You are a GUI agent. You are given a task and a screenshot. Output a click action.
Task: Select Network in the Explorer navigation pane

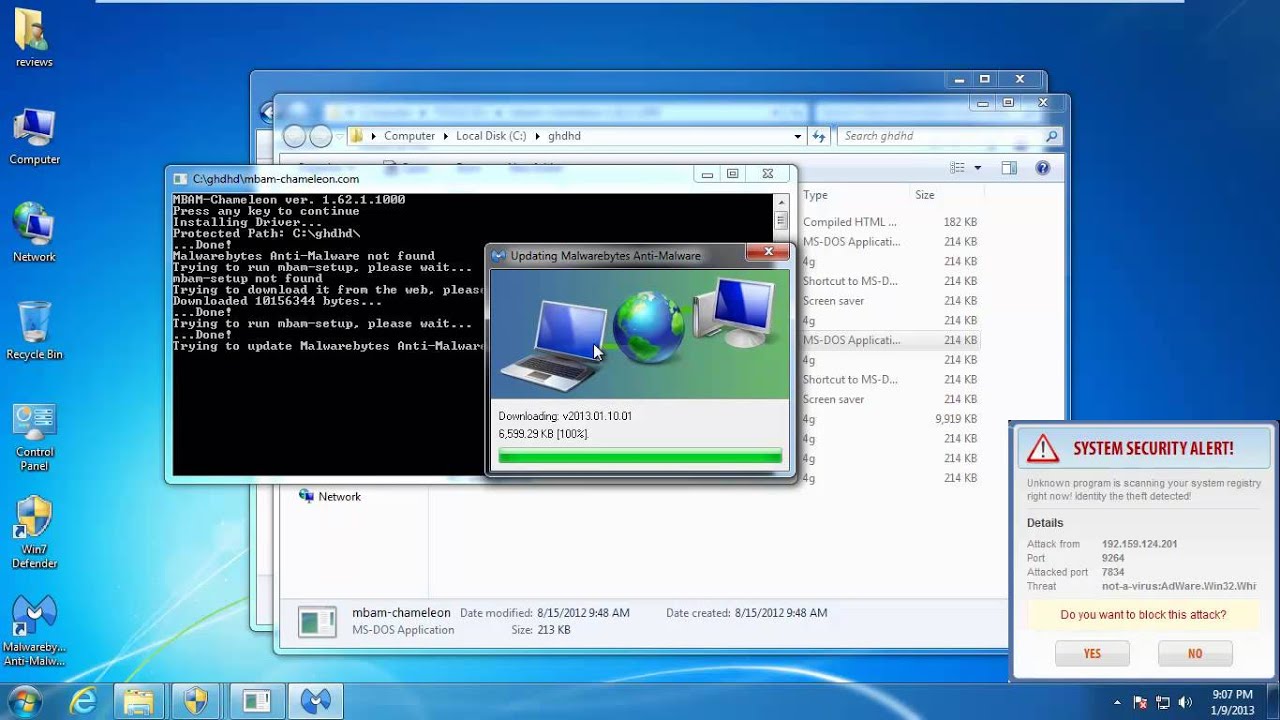[339, 497]
